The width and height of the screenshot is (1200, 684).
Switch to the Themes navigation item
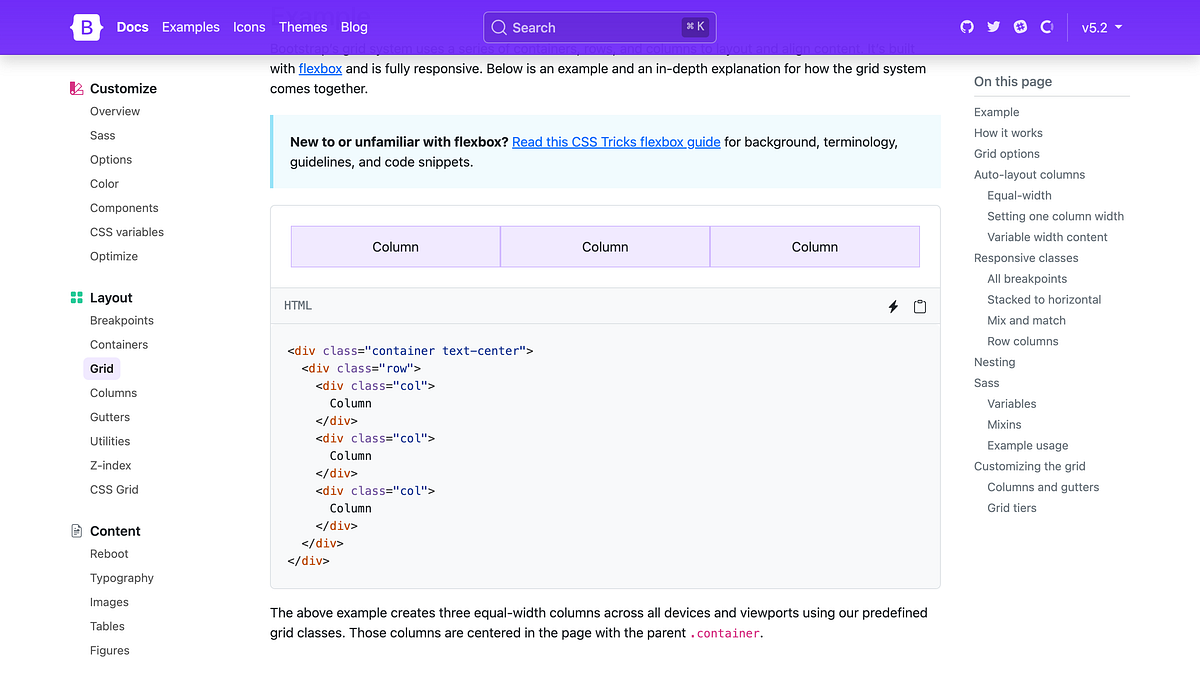(x=303, y=27)
